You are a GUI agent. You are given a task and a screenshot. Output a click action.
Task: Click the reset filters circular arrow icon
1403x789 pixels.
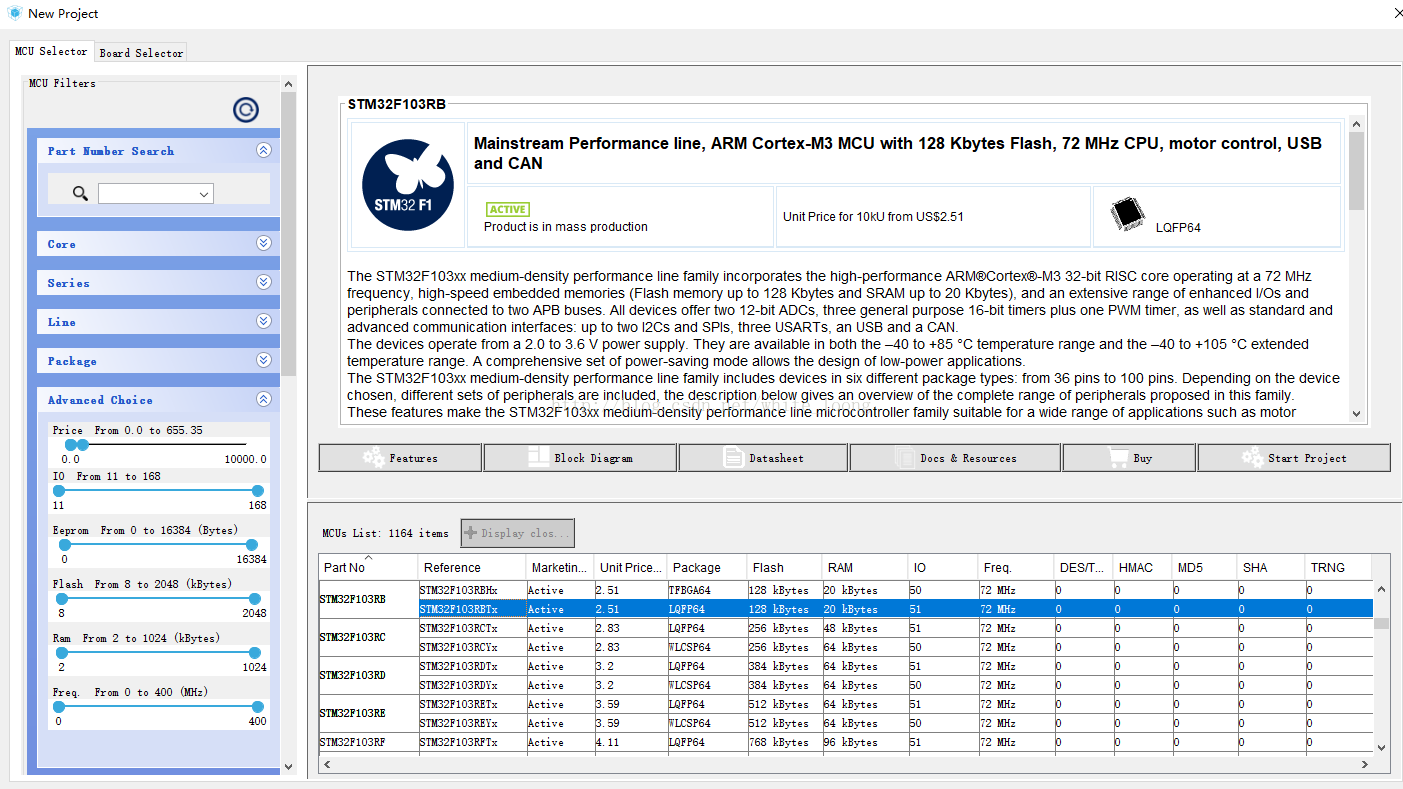(x=246, y=110)
